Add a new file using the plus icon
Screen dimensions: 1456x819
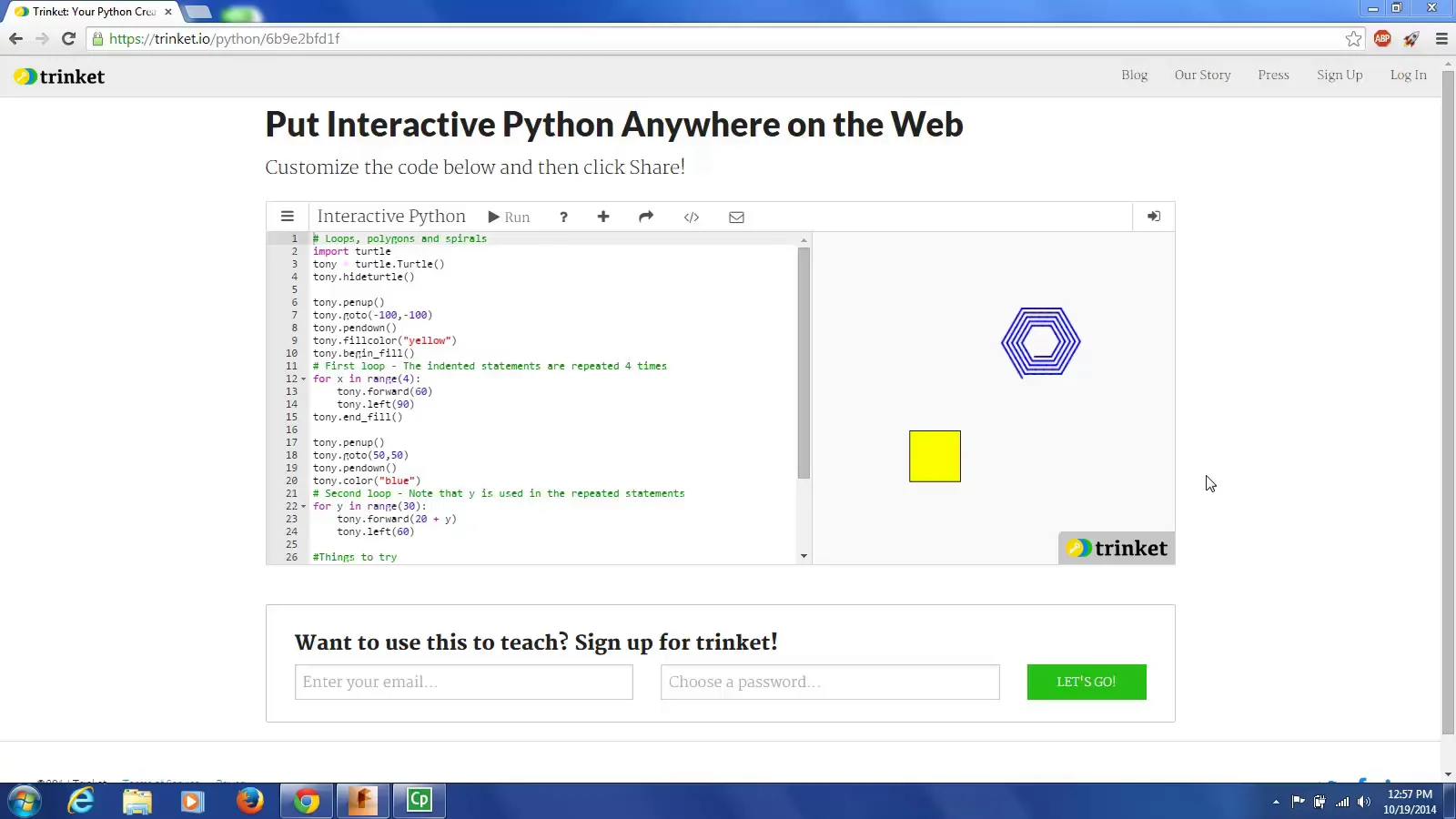click(x=603, y=217)
